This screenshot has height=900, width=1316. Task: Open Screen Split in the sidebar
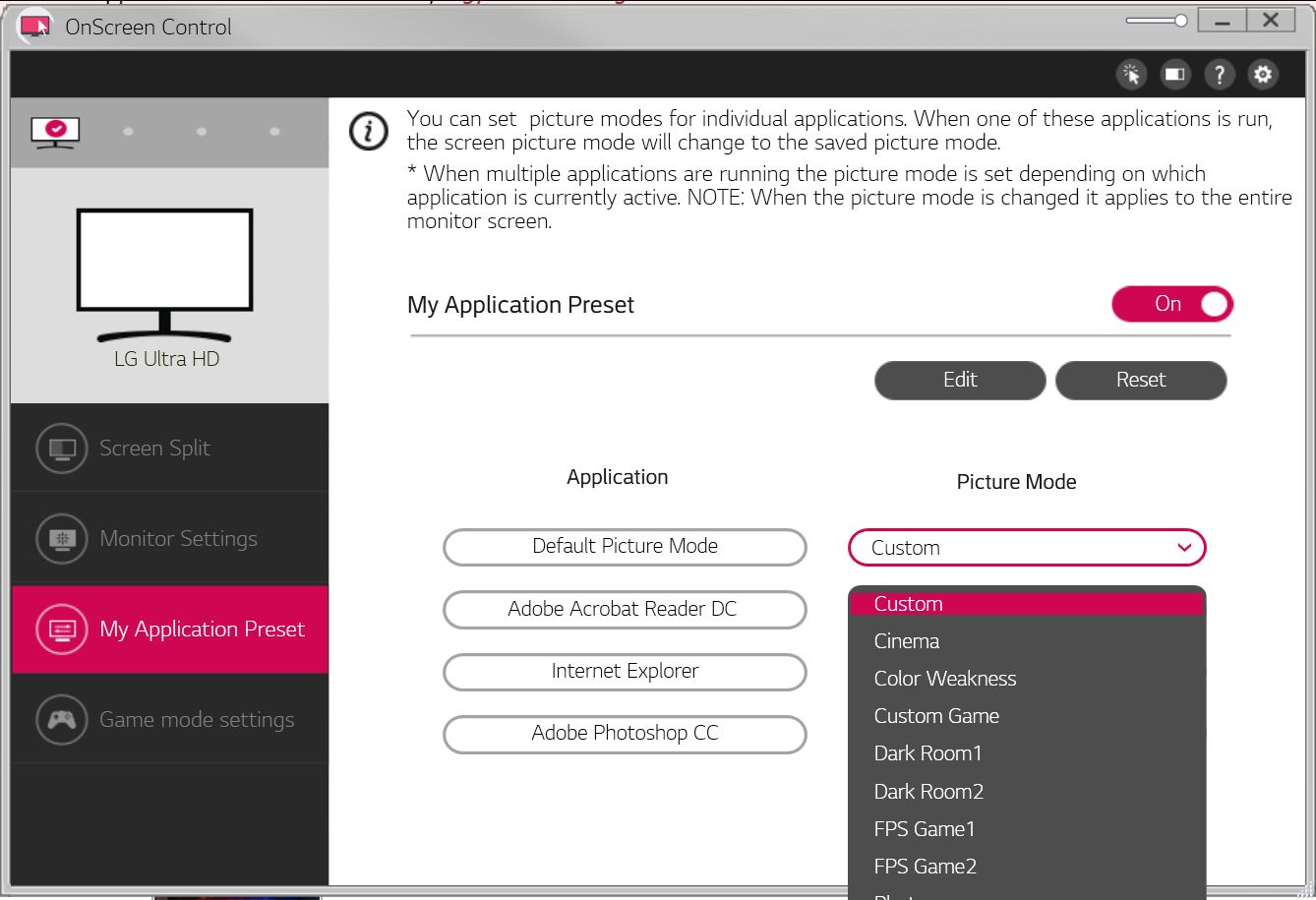169,449
